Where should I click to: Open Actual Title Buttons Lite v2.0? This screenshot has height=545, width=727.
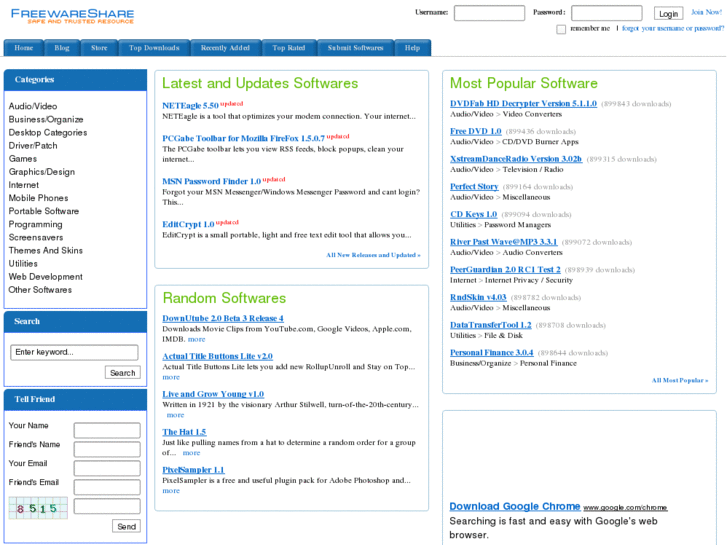pyautogui.click(x=217, y=356)
